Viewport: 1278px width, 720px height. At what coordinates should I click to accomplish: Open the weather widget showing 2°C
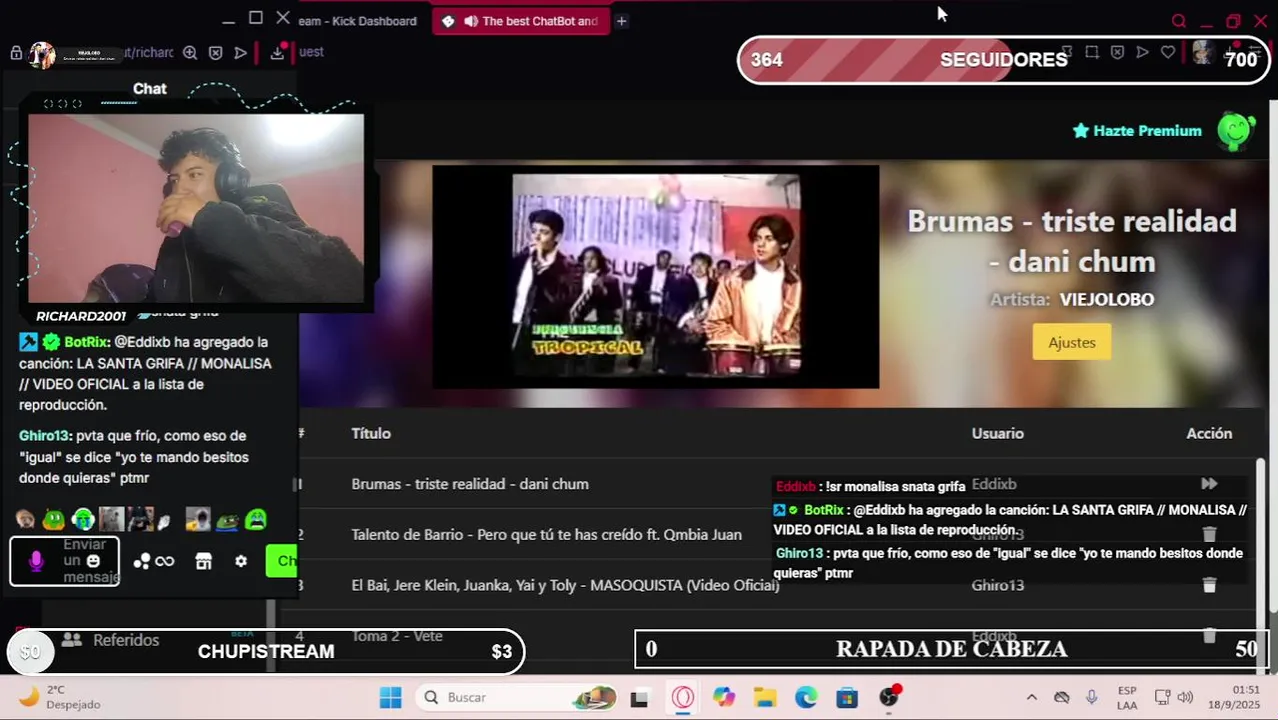60,697
